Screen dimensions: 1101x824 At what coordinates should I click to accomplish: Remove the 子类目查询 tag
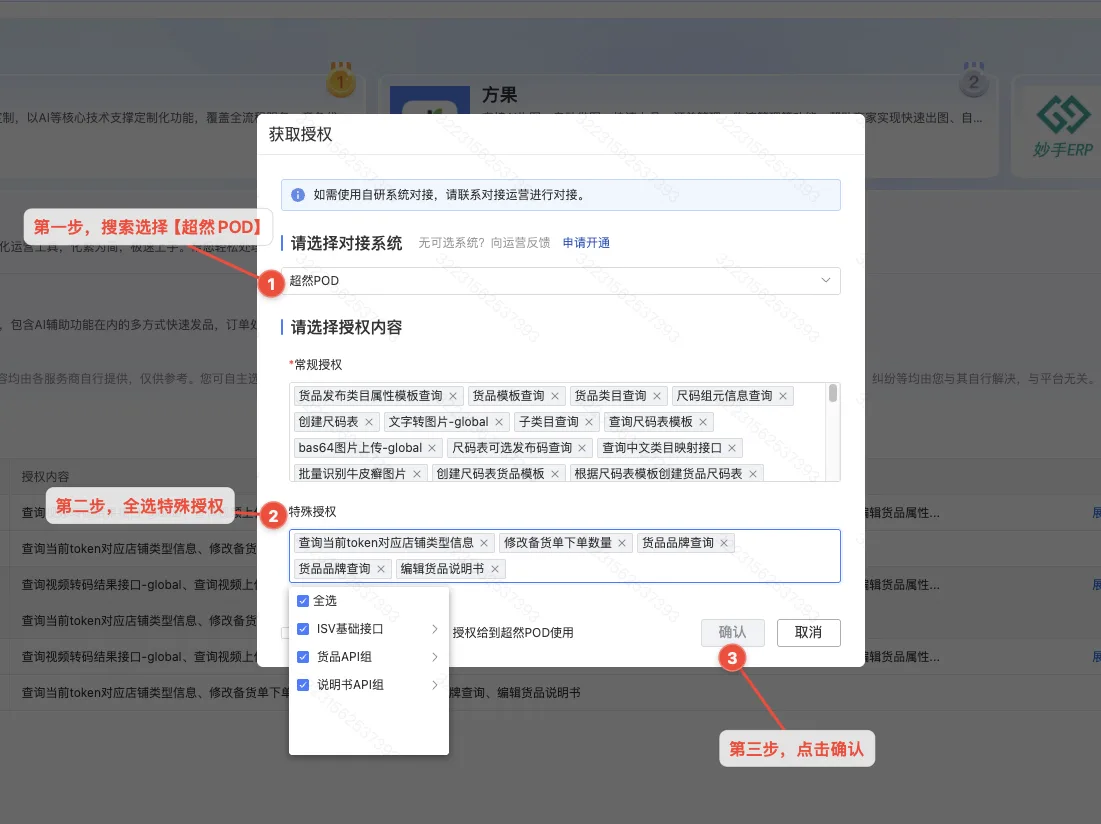click(x=588, y=422)
